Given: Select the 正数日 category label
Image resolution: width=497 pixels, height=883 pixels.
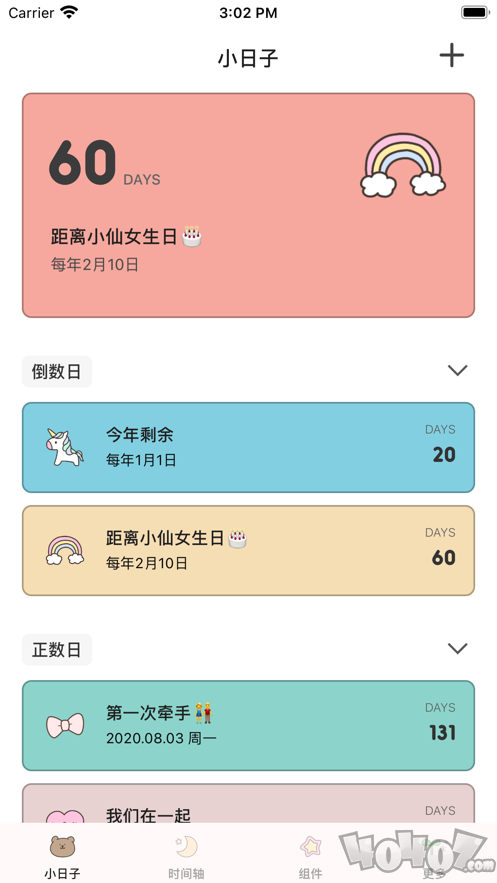Looking at the screenshot, I should (x=57, y=650).
